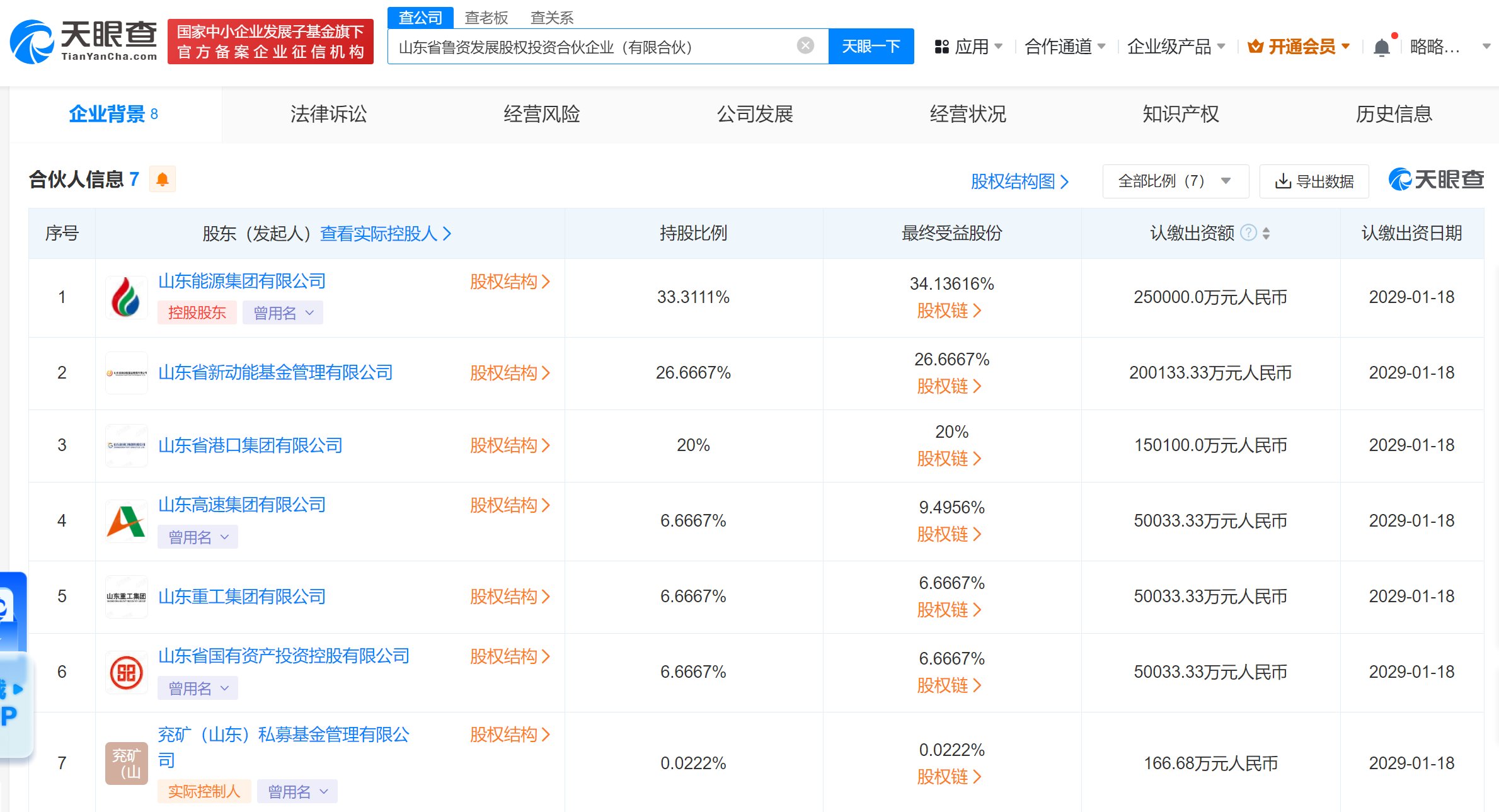Clear the search box with X icon
The width and height of the screenshot is (1499, 812).
[805, 46]
